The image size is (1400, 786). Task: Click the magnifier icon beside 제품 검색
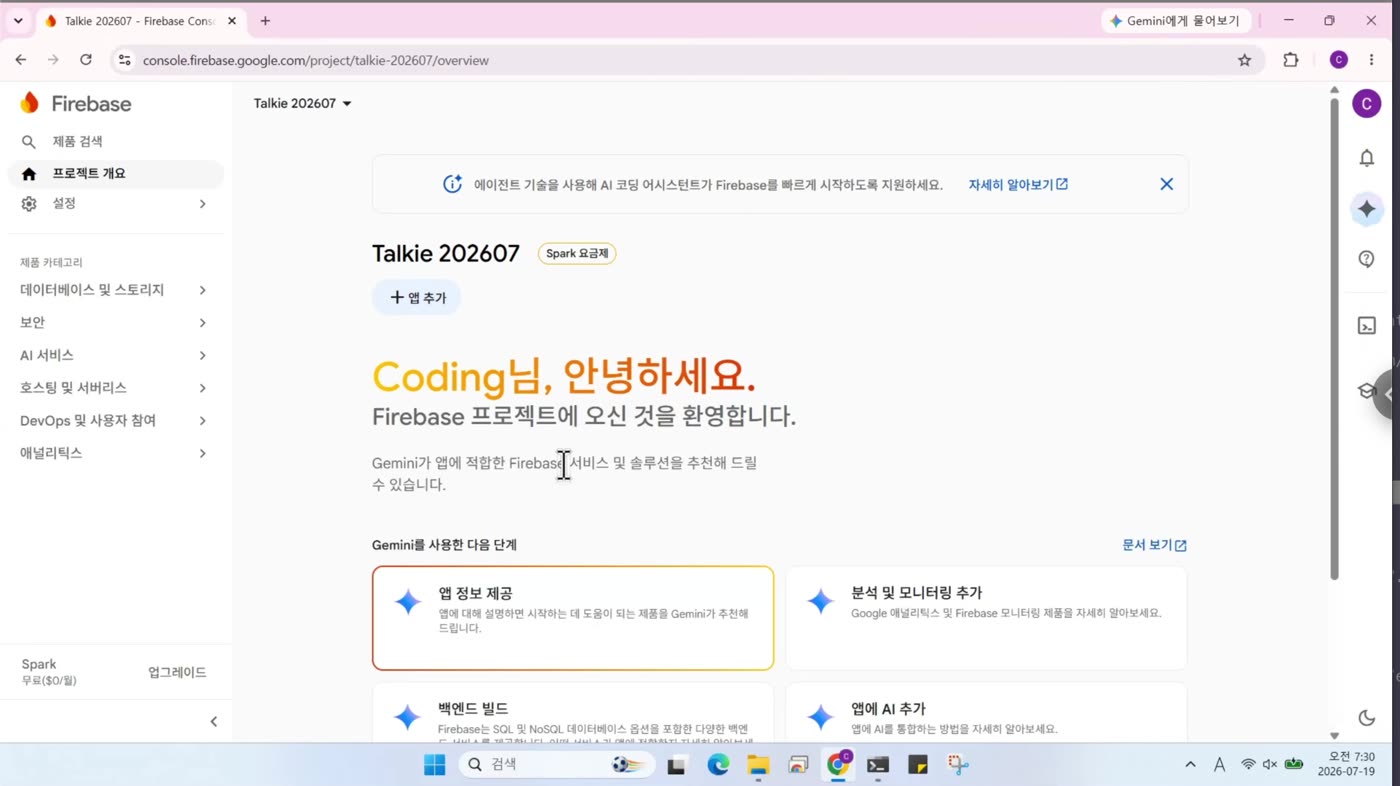pyautogui.click(x=29, y=142)
